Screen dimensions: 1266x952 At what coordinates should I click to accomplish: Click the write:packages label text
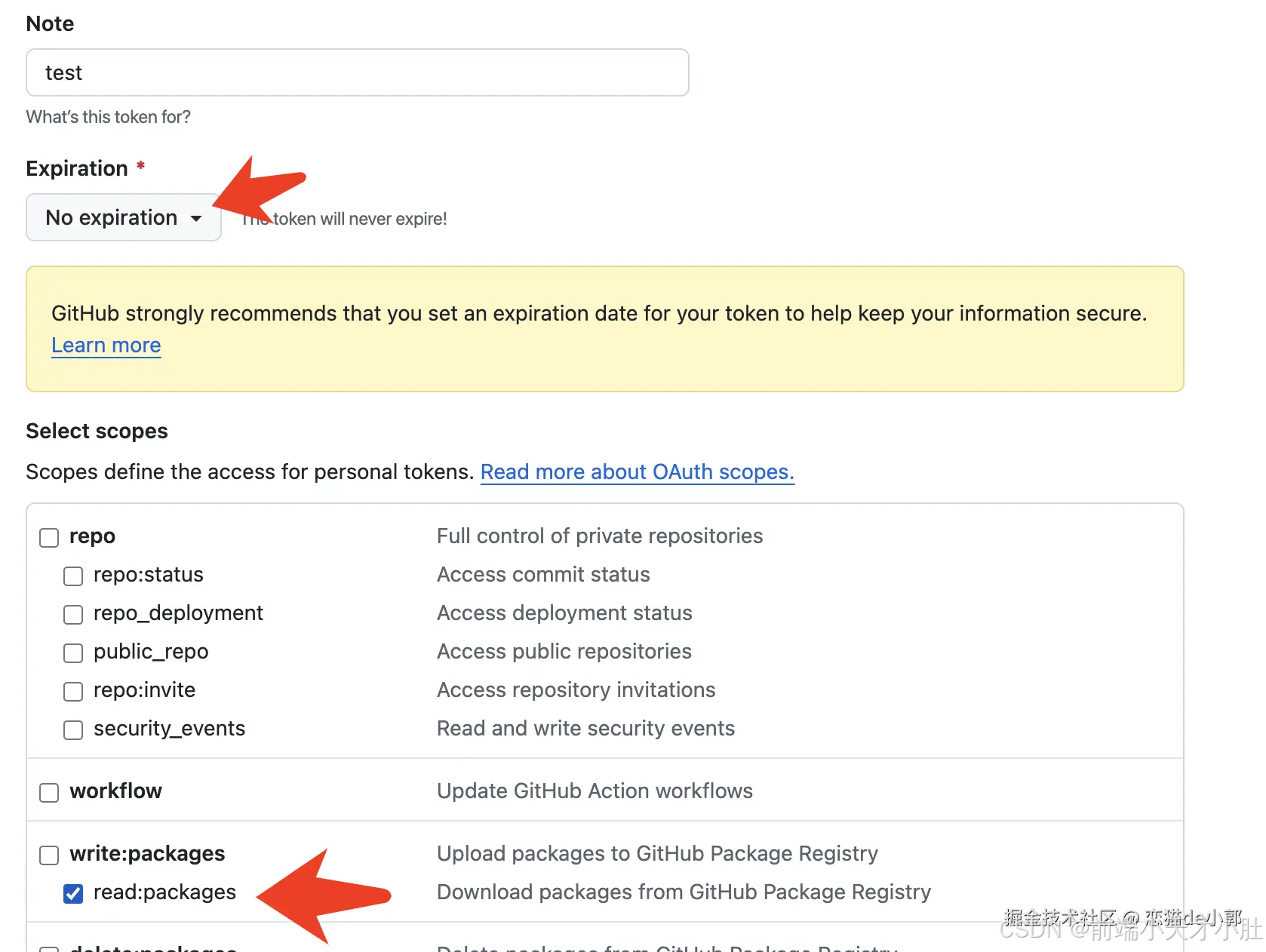[x=146, y=854]
